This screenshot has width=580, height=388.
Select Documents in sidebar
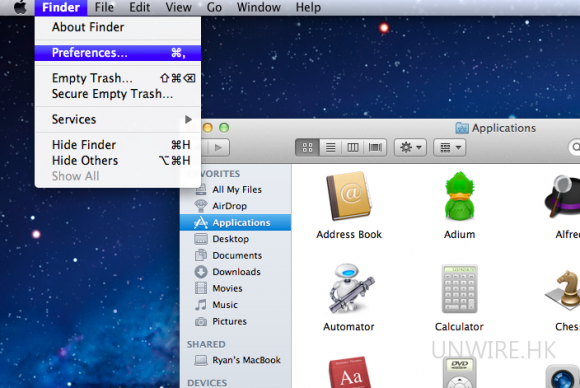tap(236, 256)
